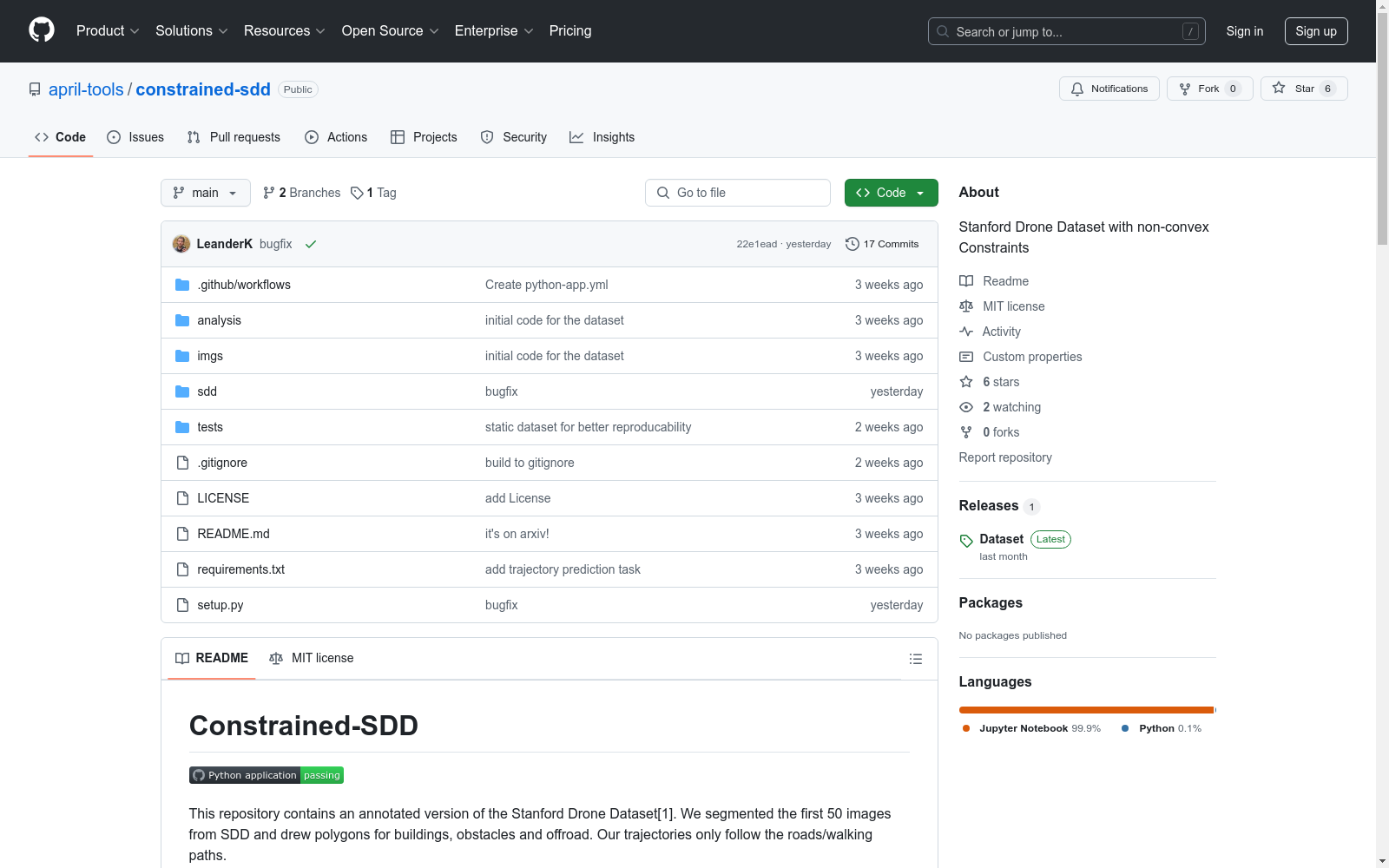Click the green commit status checkmark

(311, 244)
